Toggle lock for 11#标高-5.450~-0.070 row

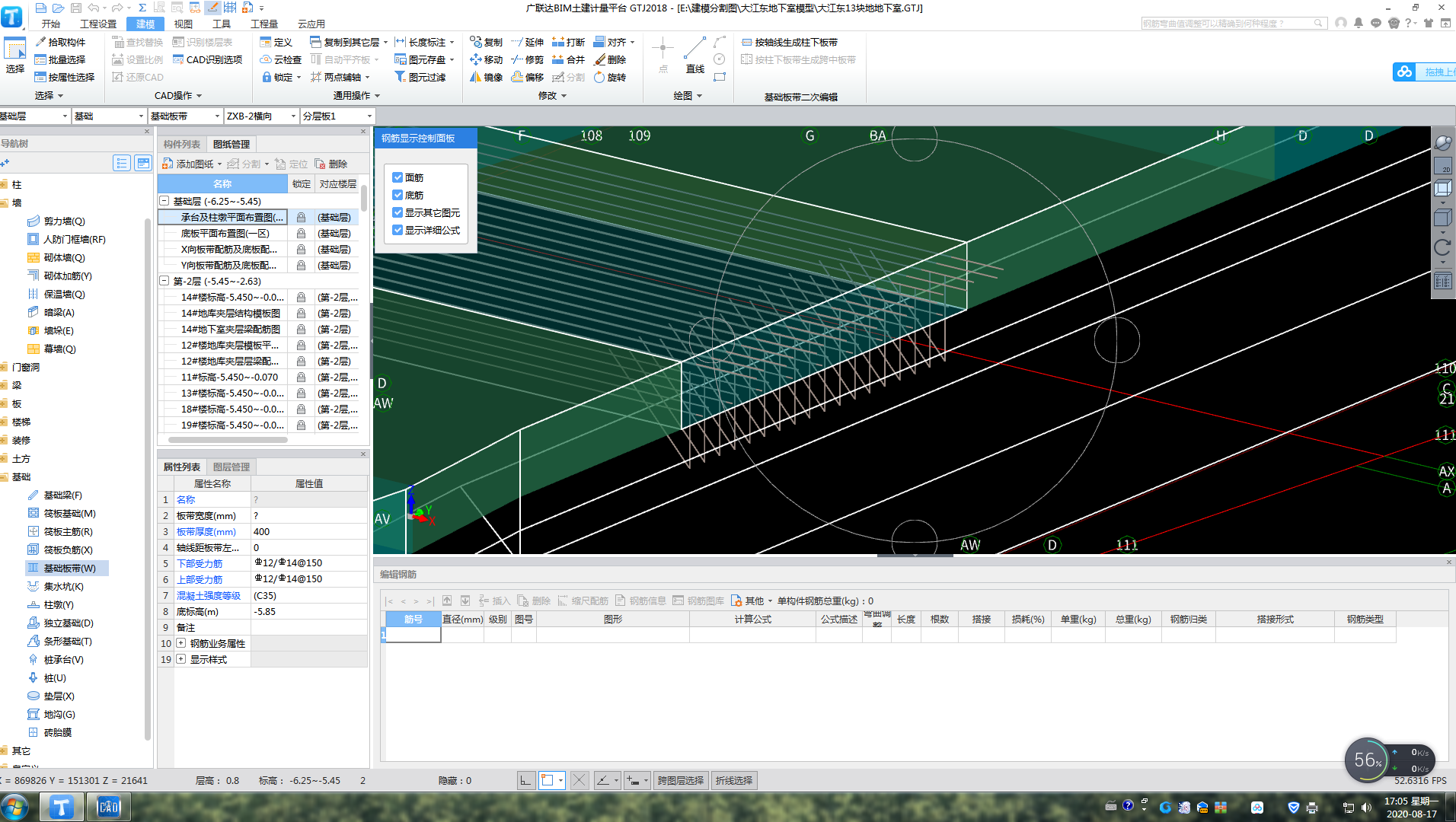[301, 378]
